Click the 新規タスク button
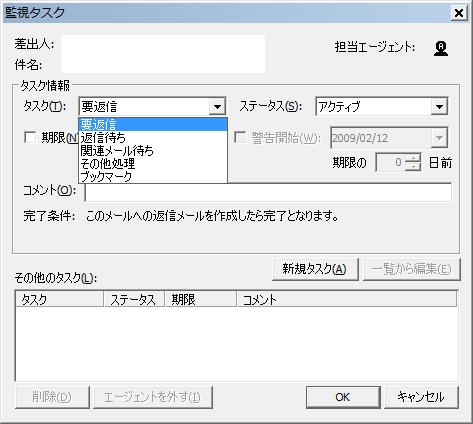This screenshot has height=424, width=473. [315, 269]
